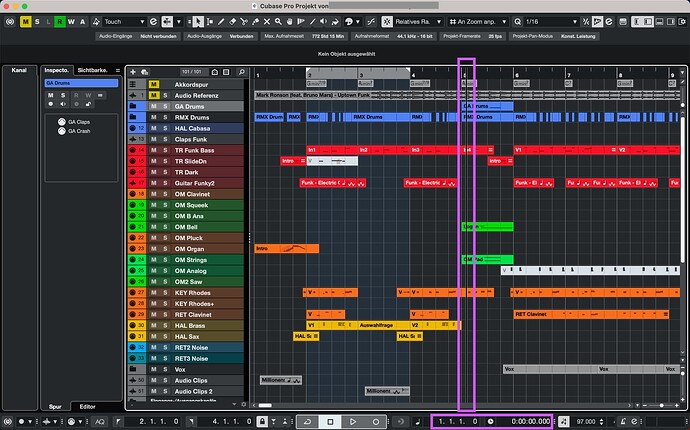The width and height of the screenshot is (690, 430).
Task: Click the Add Track plus icon
Action: 133,72
